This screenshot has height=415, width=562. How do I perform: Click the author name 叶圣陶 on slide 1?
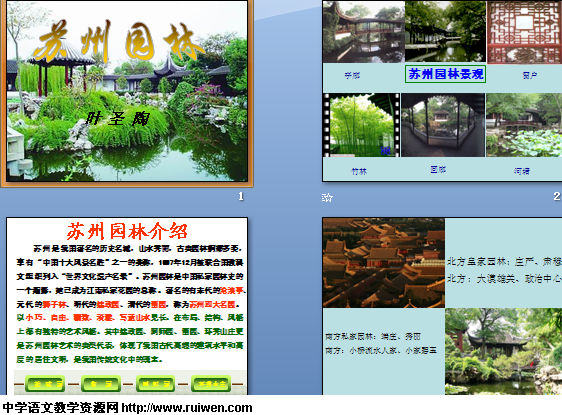(118, 119)
